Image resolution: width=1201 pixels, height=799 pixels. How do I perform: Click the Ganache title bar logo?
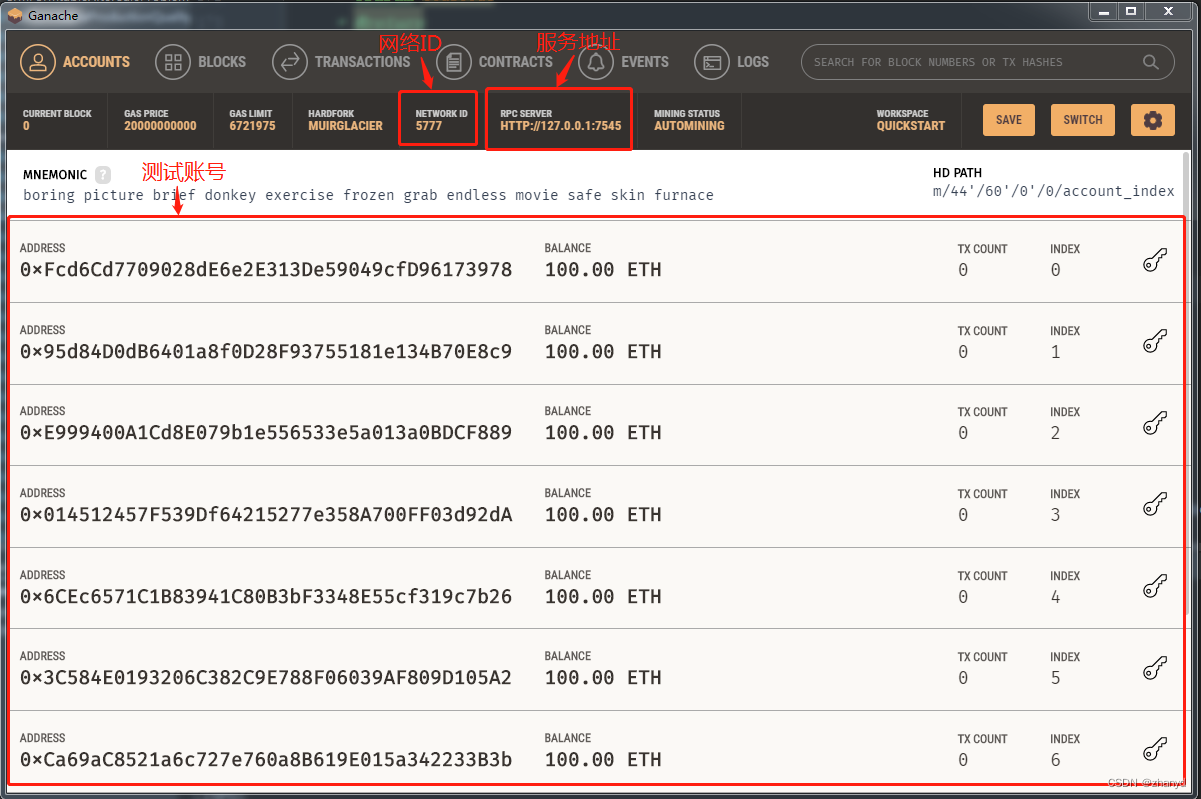coord(15,15)
